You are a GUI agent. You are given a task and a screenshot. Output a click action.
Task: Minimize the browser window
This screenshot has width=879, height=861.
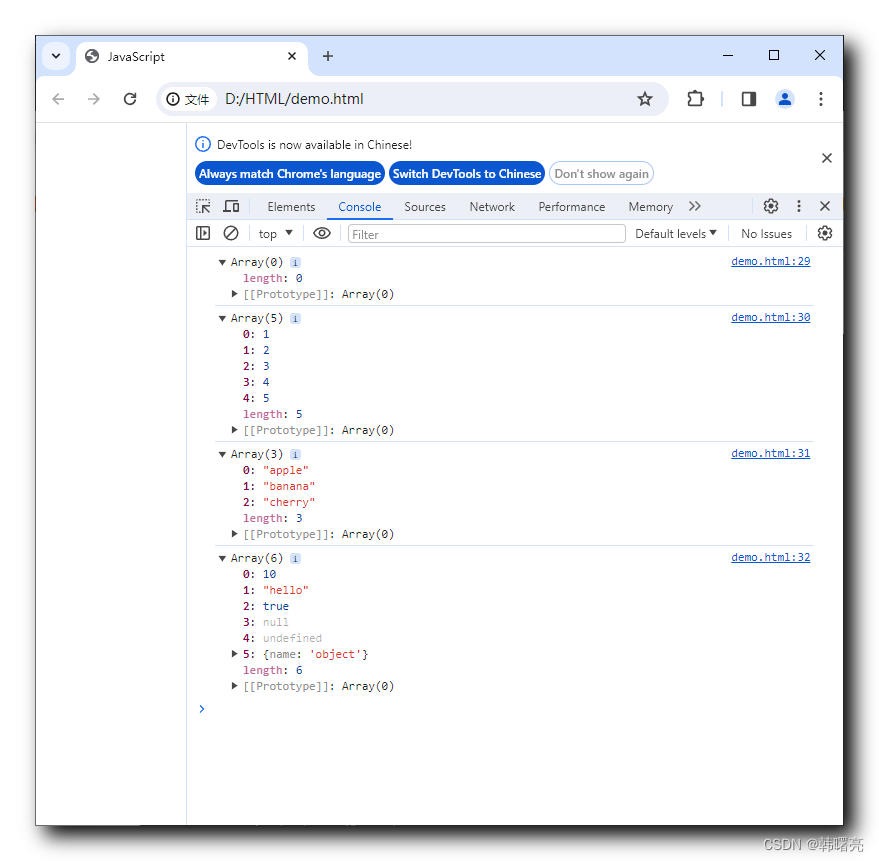(728, 55)
